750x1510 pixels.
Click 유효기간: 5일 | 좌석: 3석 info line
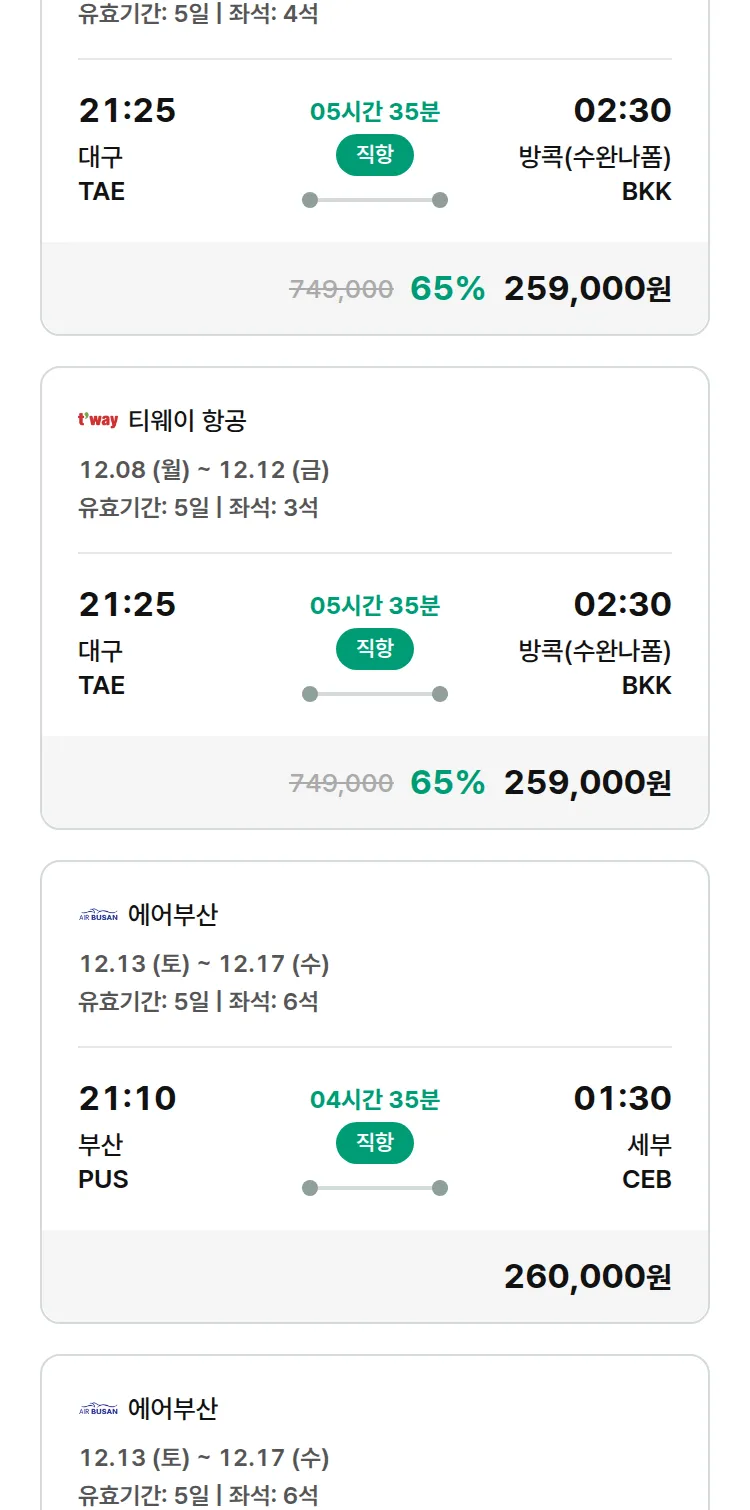pyautogui.click(x=198, y=507)
